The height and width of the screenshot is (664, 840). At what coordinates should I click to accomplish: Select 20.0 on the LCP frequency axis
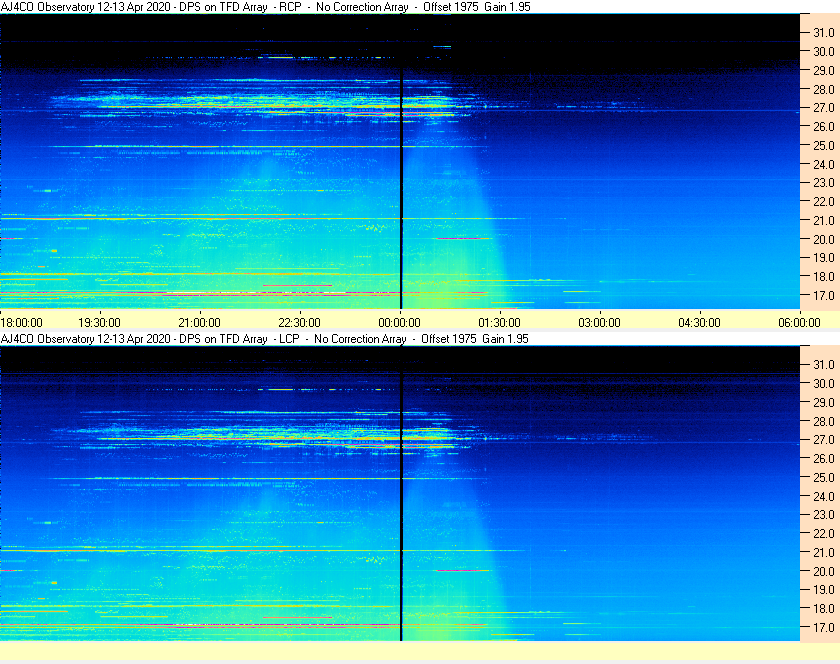[824, 571]
